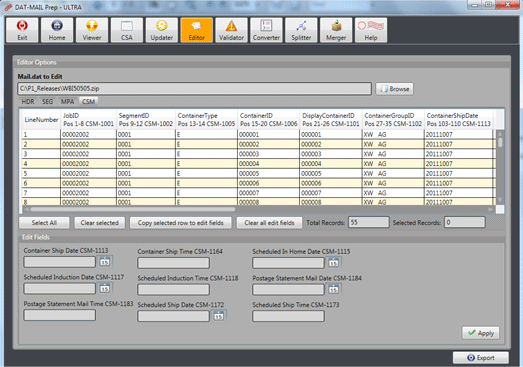Switch to the CSM tab
The height and width of the screenshot is (367, 523).
tap(88, 101)
